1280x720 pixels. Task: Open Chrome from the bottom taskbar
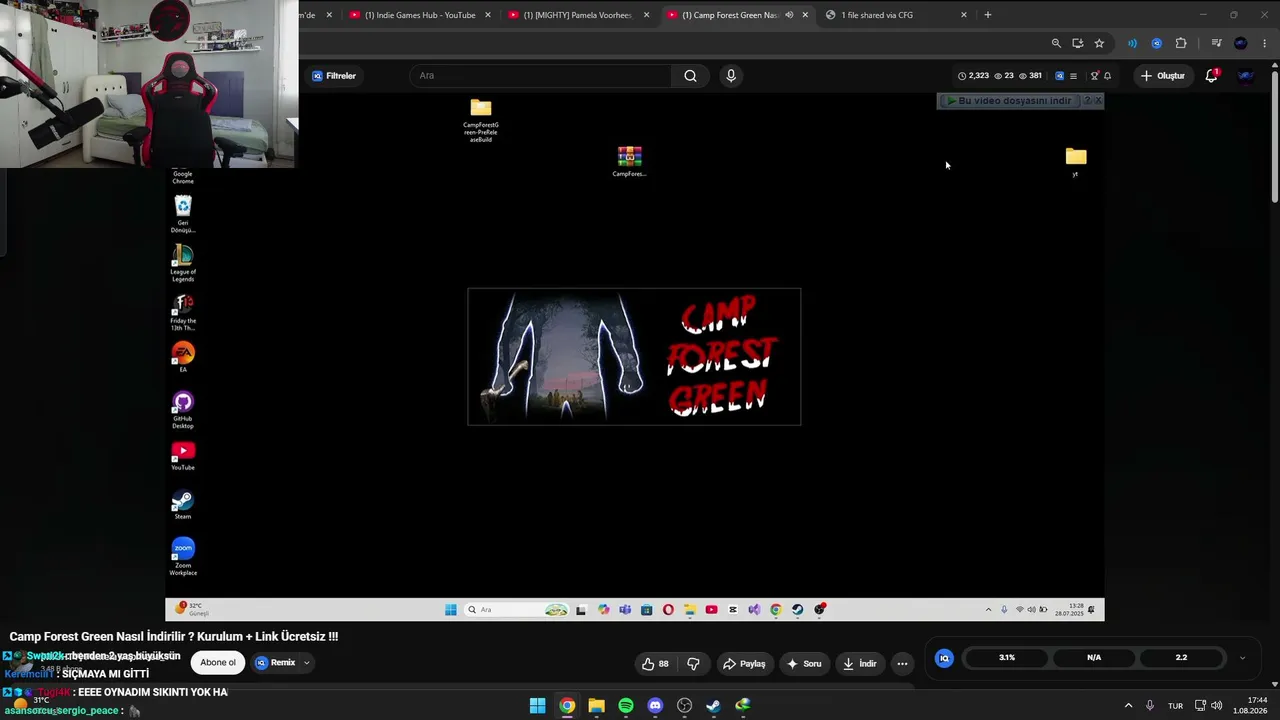click(567, 706)
